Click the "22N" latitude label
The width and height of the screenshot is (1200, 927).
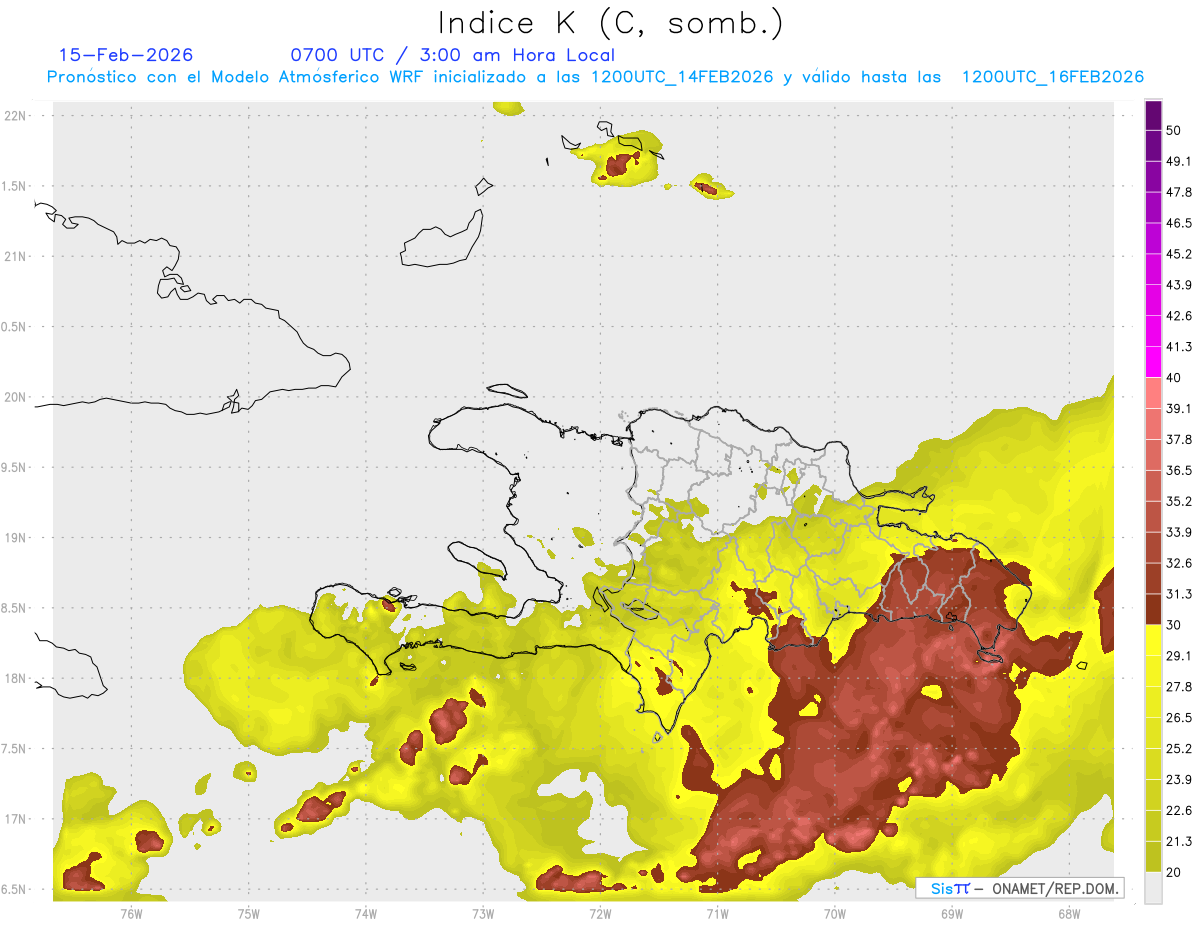coord(15,115)
